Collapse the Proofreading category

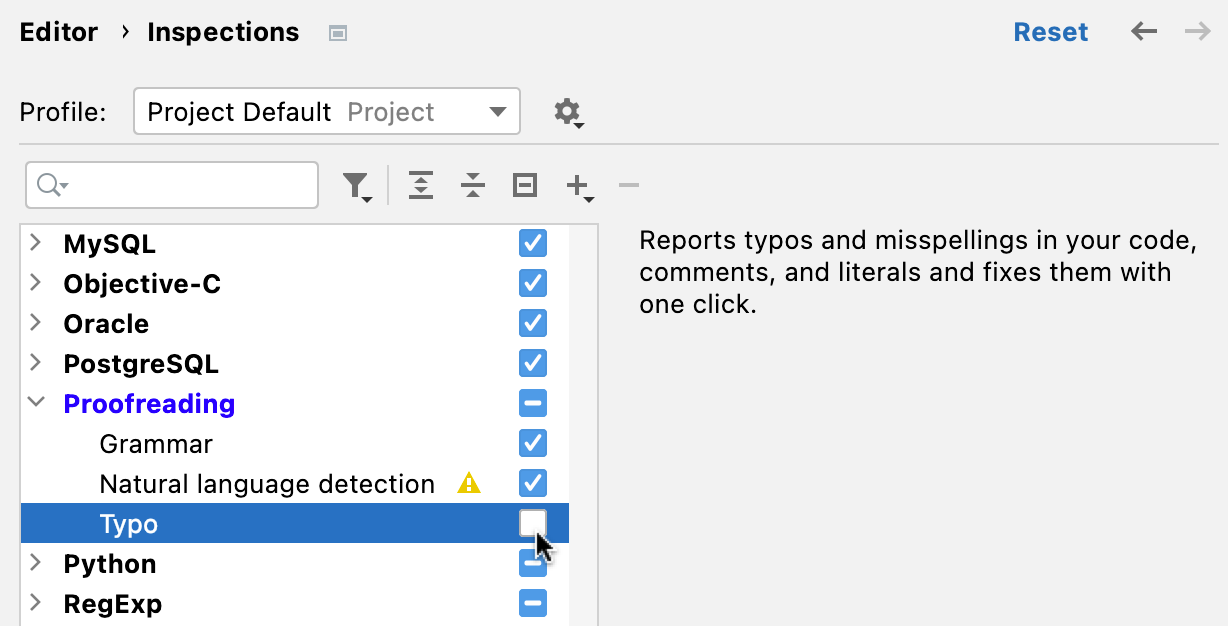(36, 402)
